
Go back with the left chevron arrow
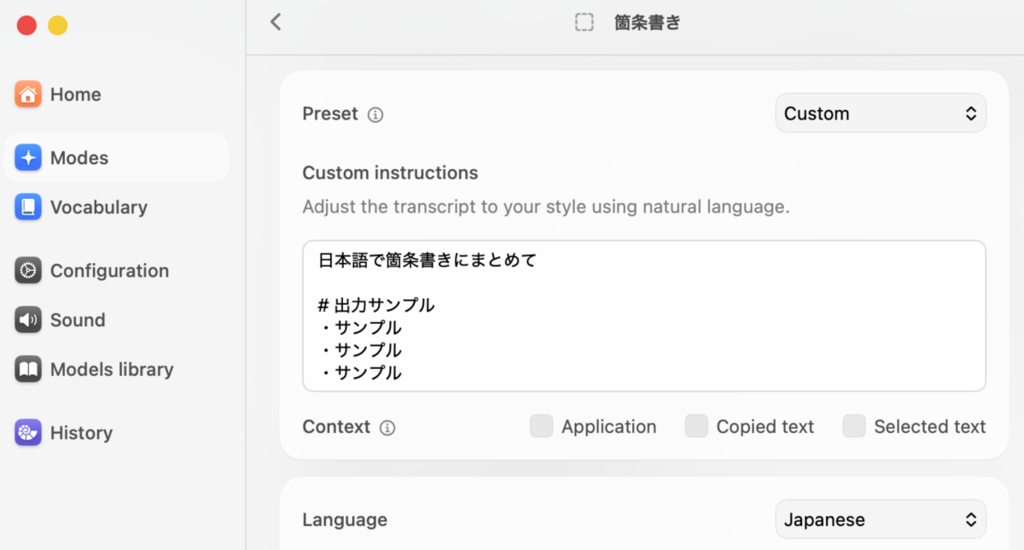click(276, 22)
